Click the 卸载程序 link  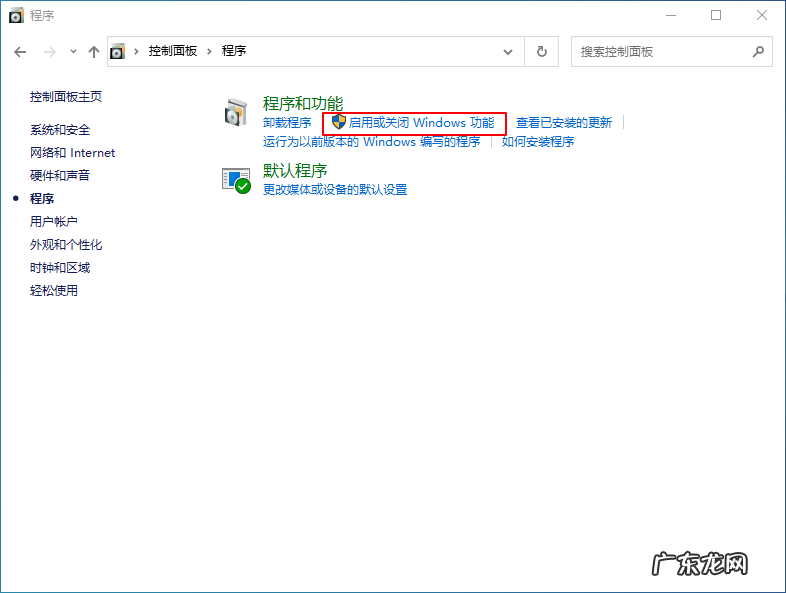point(287,123)
